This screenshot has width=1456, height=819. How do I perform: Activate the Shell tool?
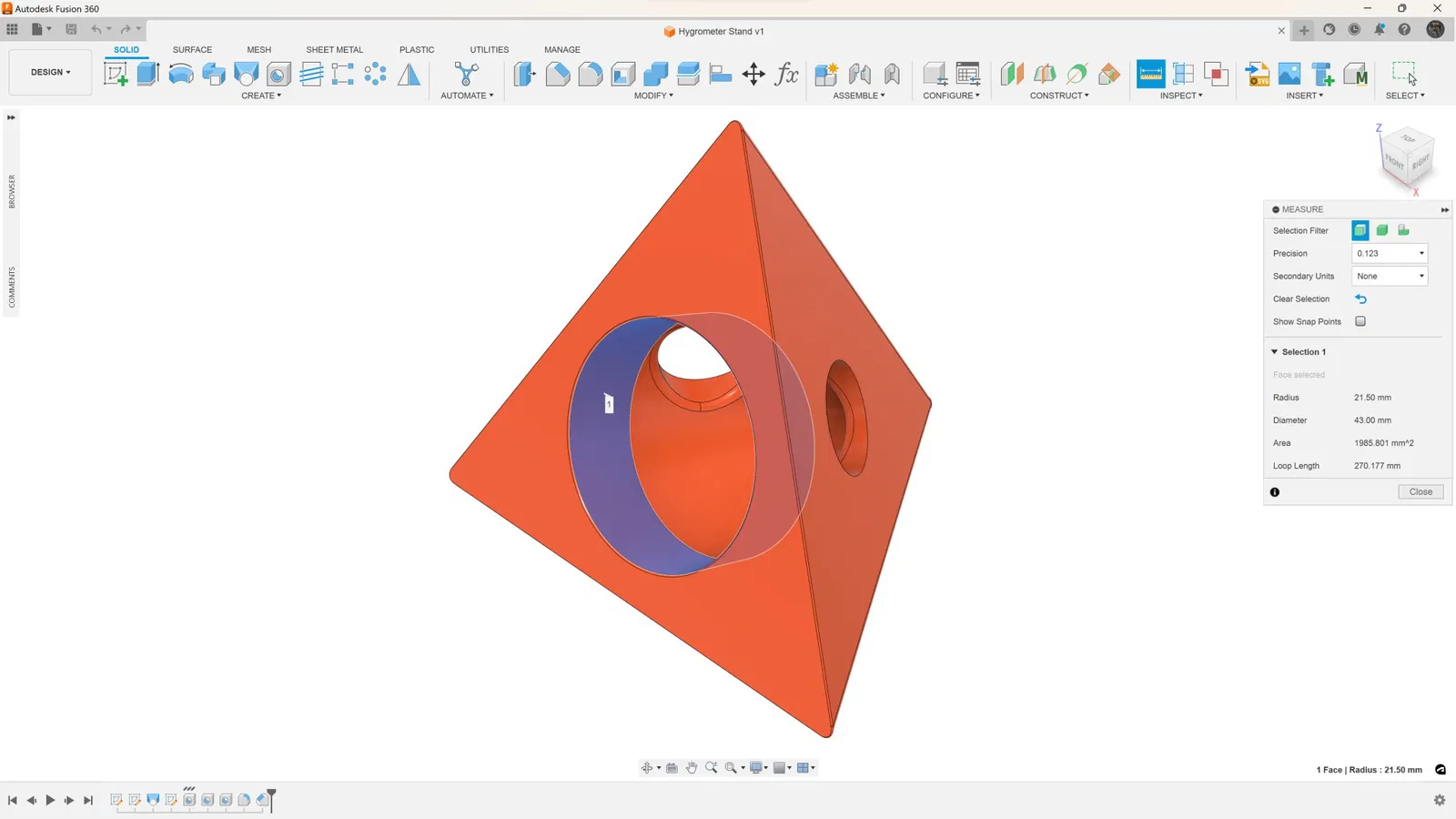coord(623,74)
